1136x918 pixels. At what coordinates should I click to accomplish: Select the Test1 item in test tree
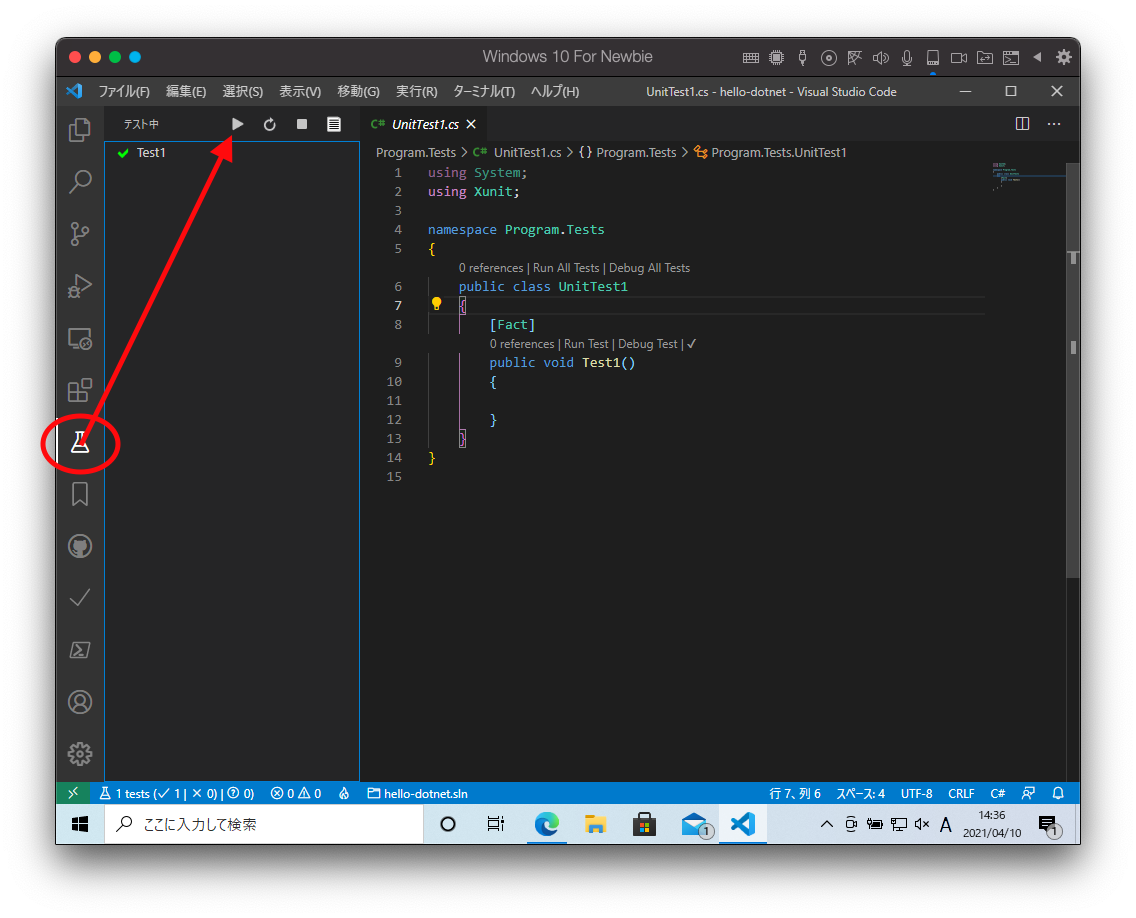coord(151,153)
